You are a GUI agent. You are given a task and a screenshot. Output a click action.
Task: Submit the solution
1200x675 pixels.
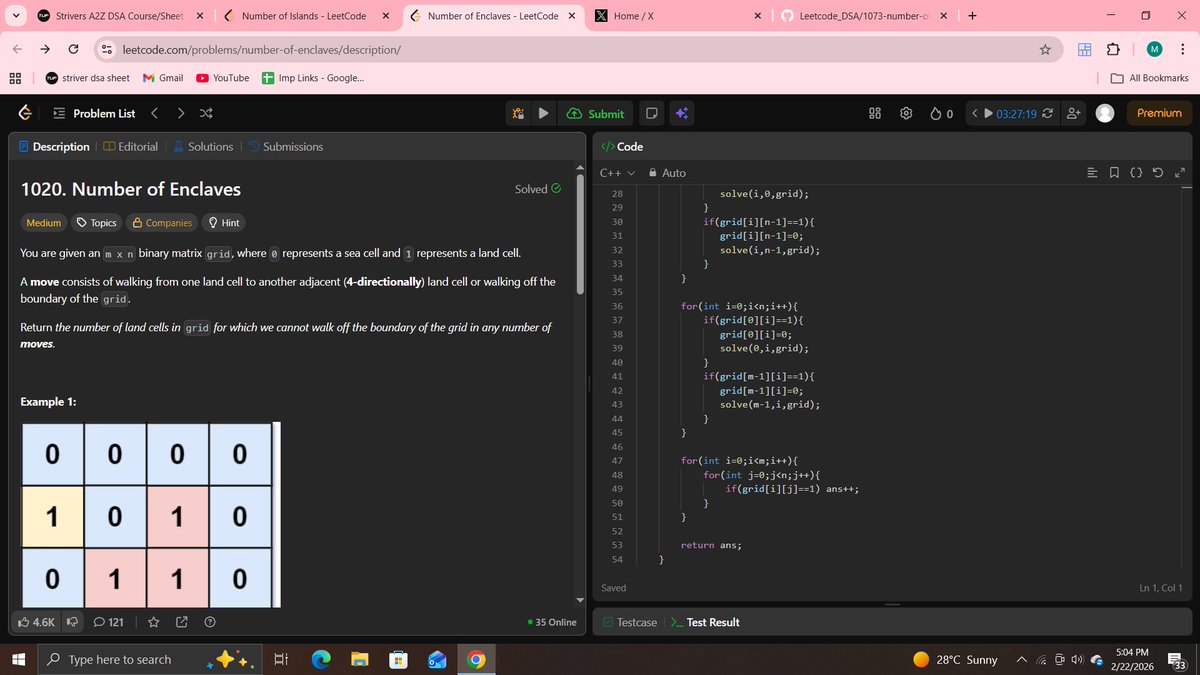pyautogui.click(x=596, y=114)
